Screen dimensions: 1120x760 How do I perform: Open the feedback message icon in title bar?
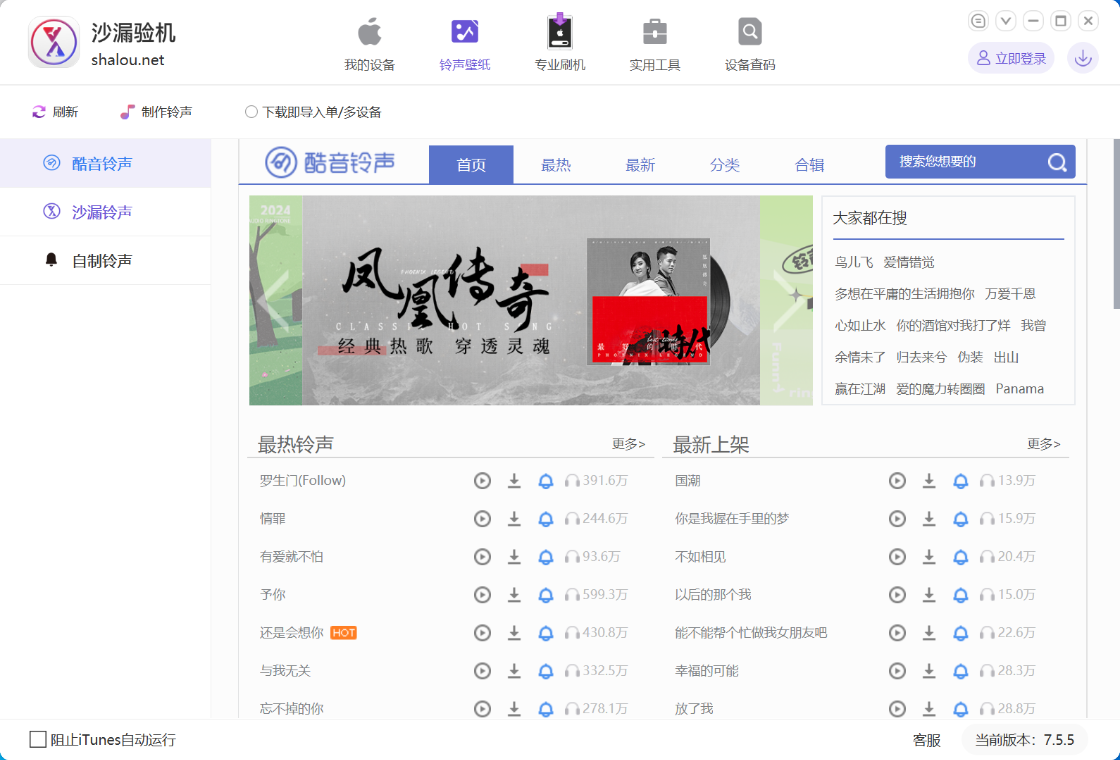click(978, 21)
